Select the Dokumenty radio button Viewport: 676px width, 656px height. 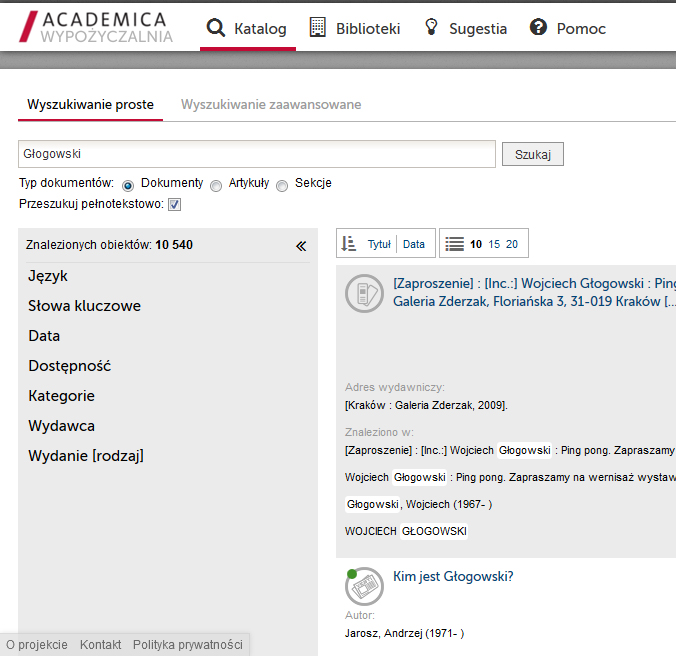(128, 185)
